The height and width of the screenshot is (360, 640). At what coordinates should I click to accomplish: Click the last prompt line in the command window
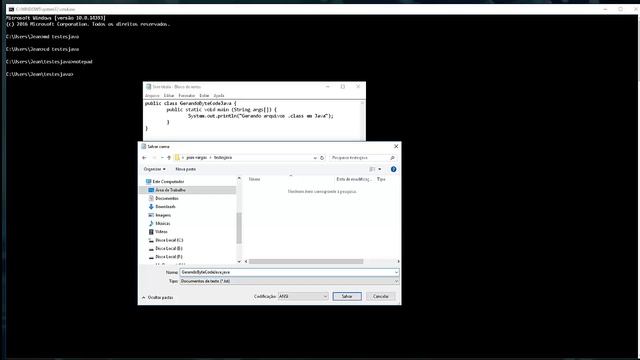click(40, 74)
